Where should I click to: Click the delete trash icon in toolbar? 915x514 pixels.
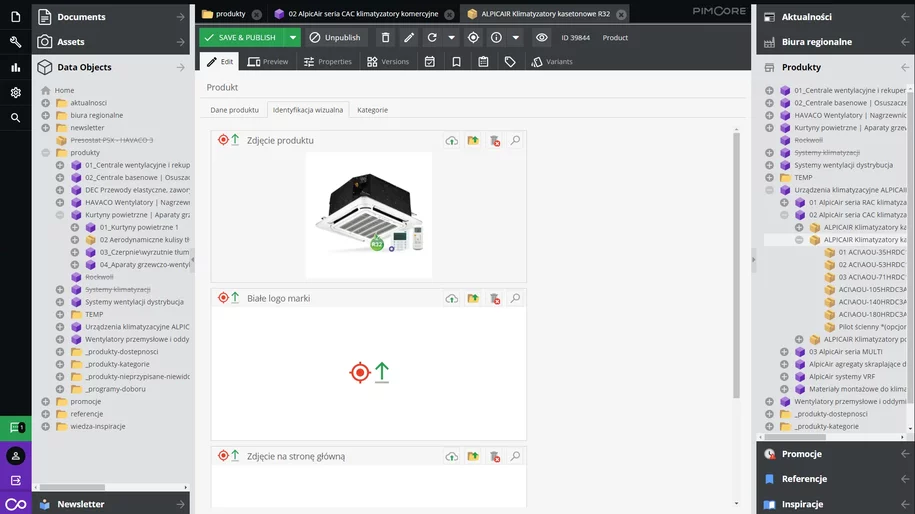pos(385,37)
